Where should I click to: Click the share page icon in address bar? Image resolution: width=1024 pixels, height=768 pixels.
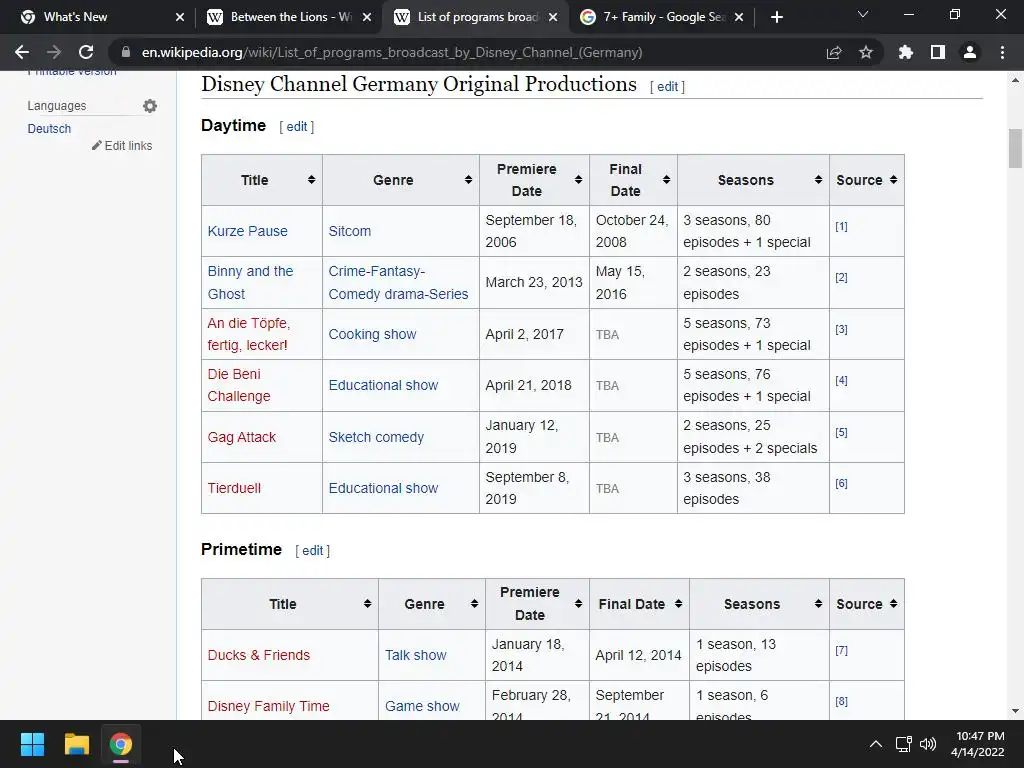834,52
